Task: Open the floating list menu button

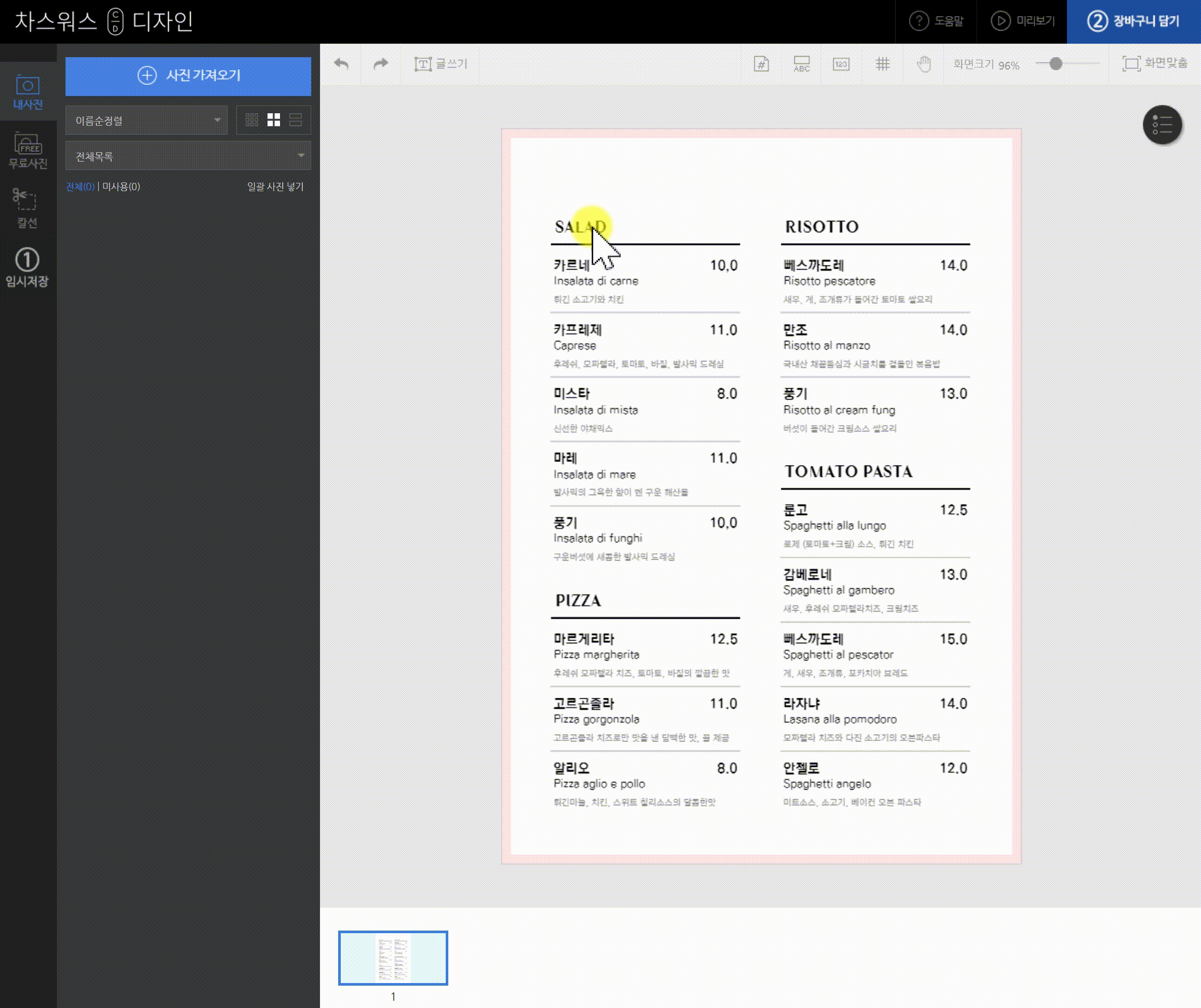Action: click(1162, 125)
